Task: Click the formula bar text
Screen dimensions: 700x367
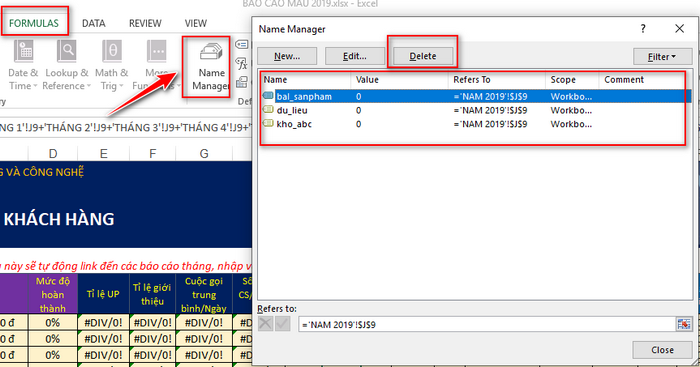Action: tap(126, 128)
